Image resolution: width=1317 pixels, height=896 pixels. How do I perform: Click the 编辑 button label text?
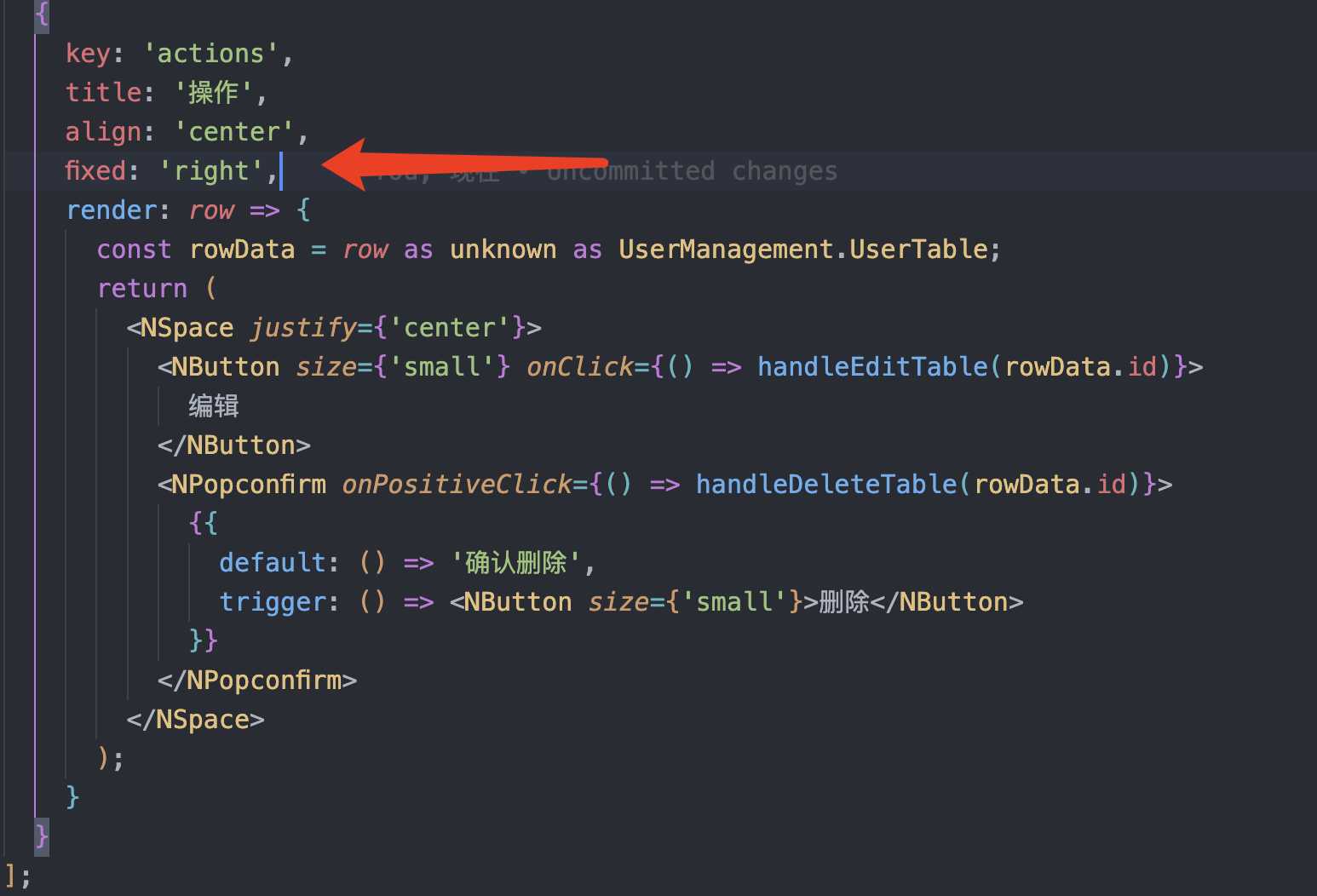(213, 405)
